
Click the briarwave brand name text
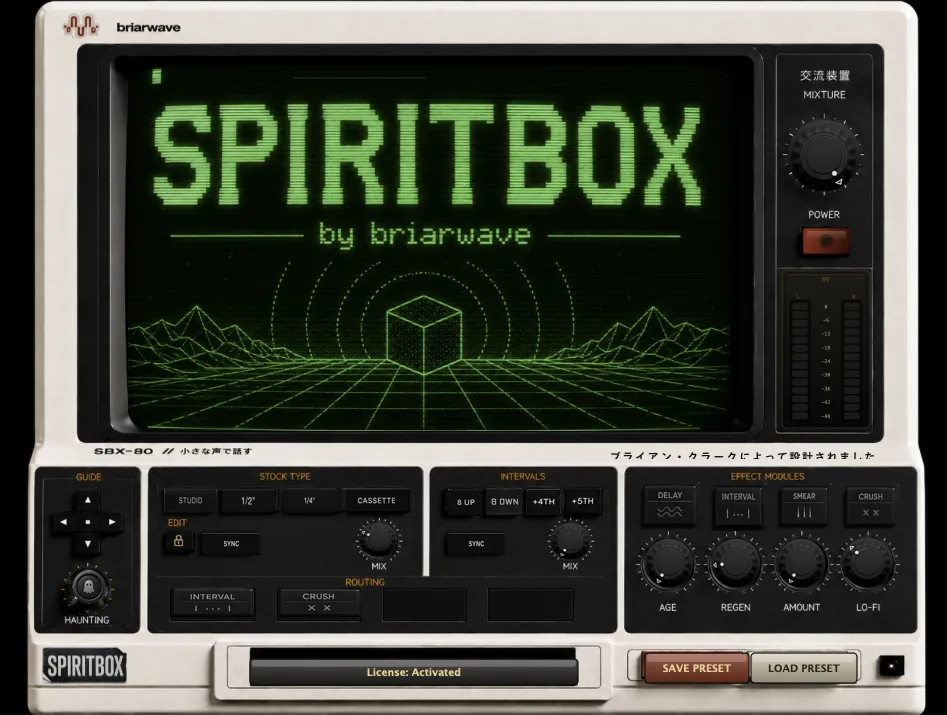(x=149, y=27)
